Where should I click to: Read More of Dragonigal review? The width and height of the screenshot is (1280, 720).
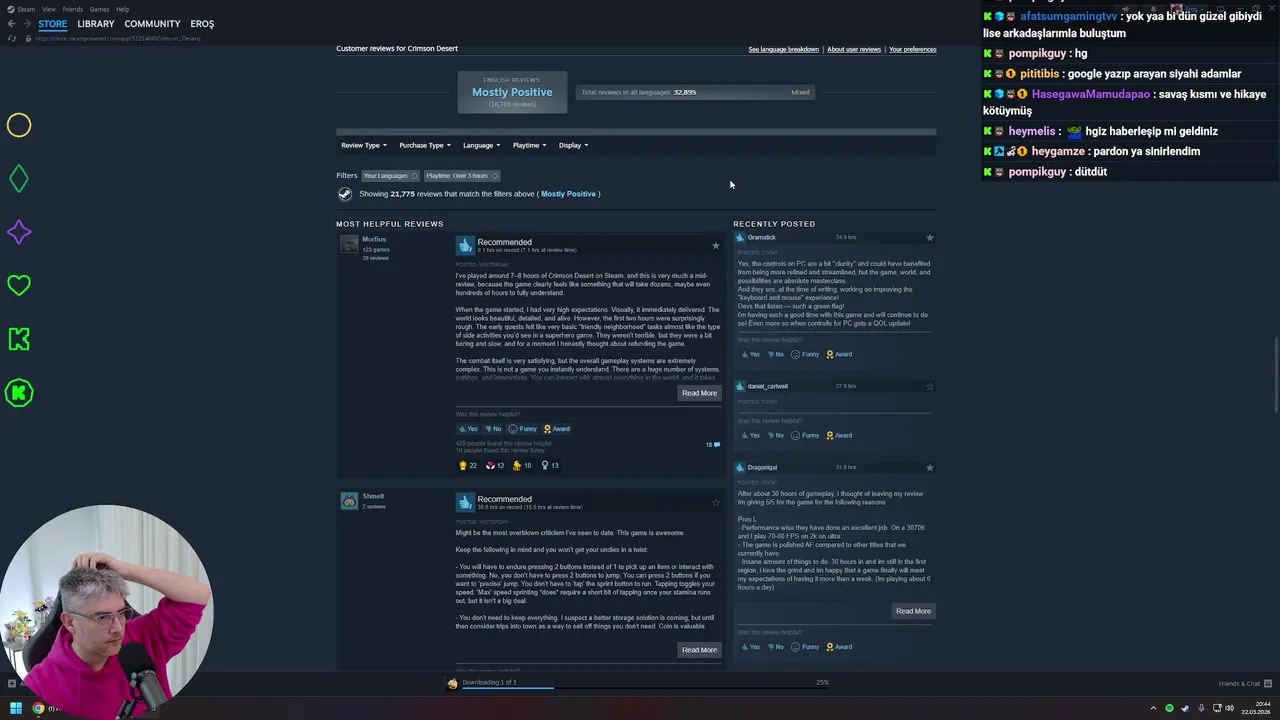coord(913,611)
